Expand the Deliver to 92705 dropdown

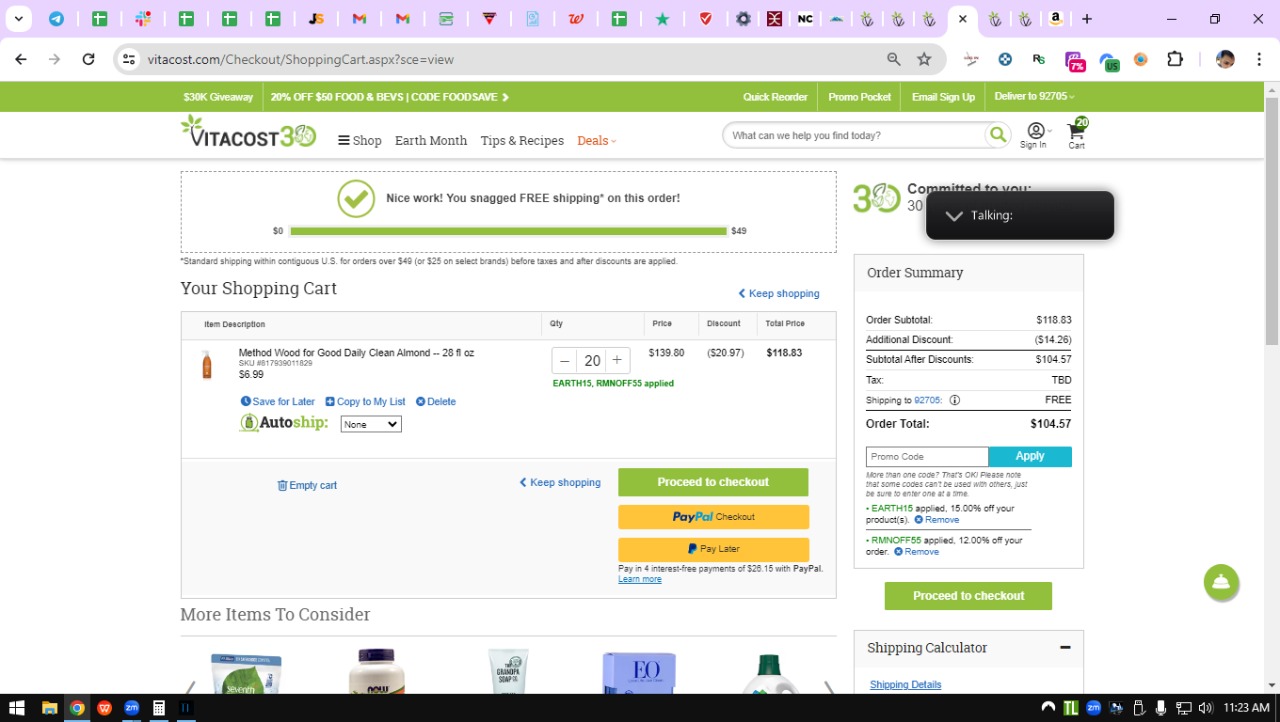tap(1034, 97)
